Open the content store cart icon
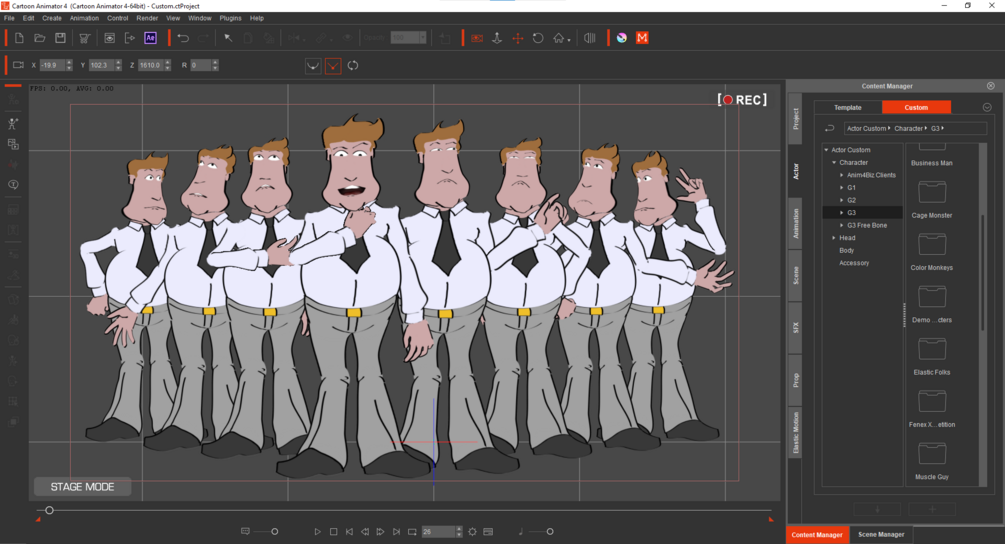Viewport: 1005px width, 544px height. tap(85, 38)
